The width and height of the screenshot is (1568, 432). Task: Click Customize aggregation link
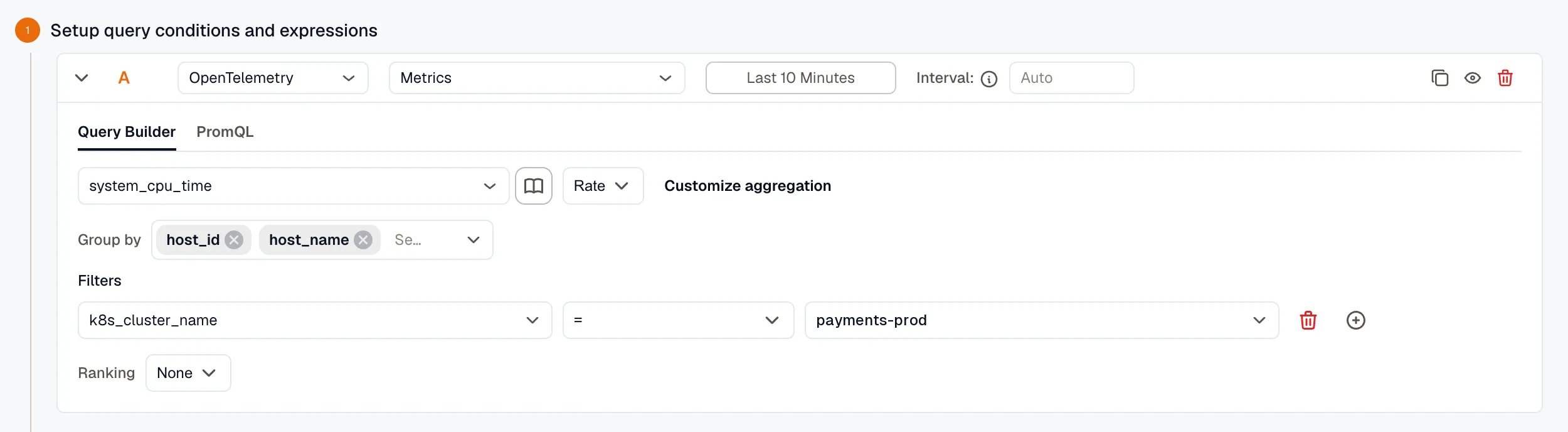(x=748, y=186)
